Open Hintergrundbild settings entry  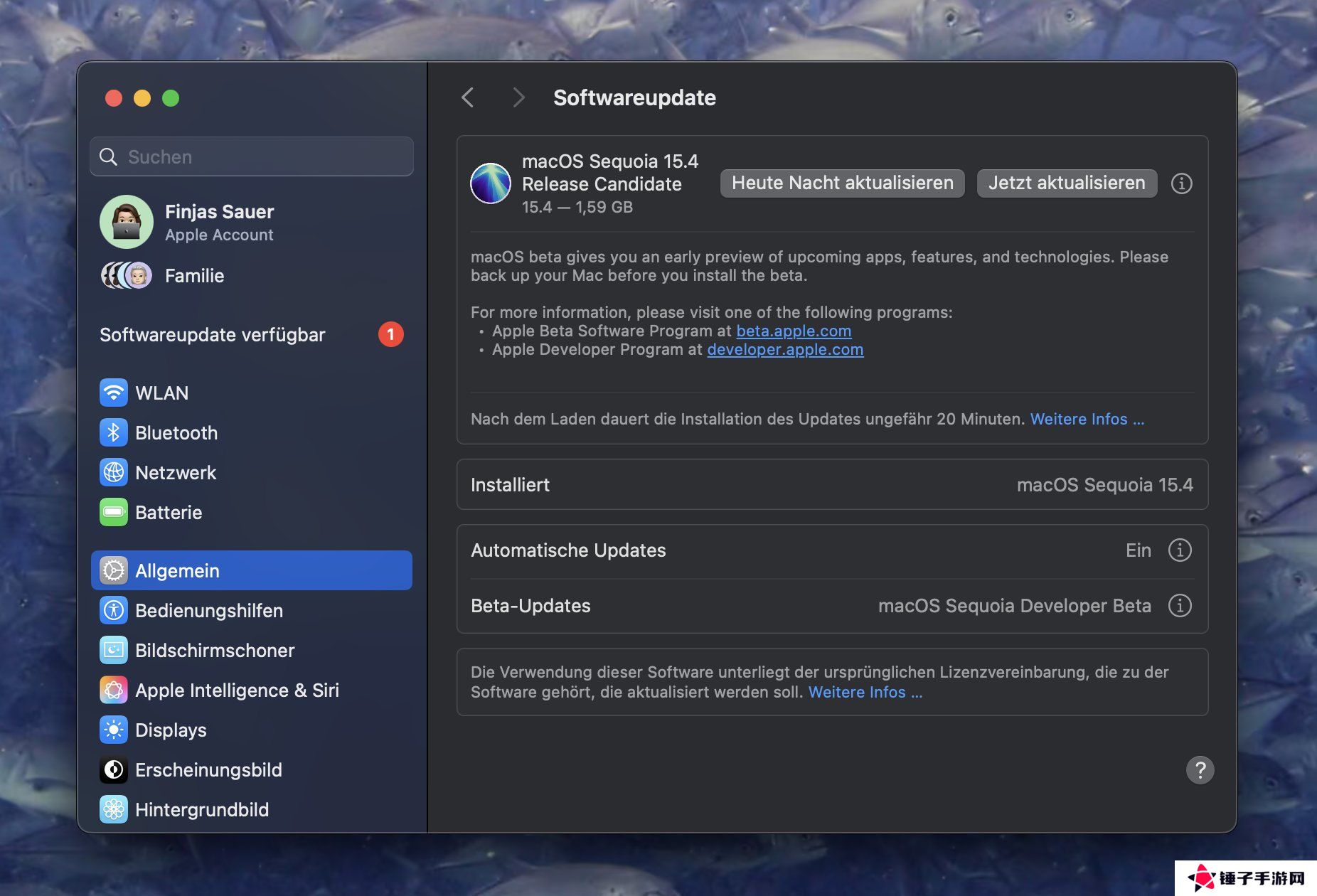tap(202, 809)
